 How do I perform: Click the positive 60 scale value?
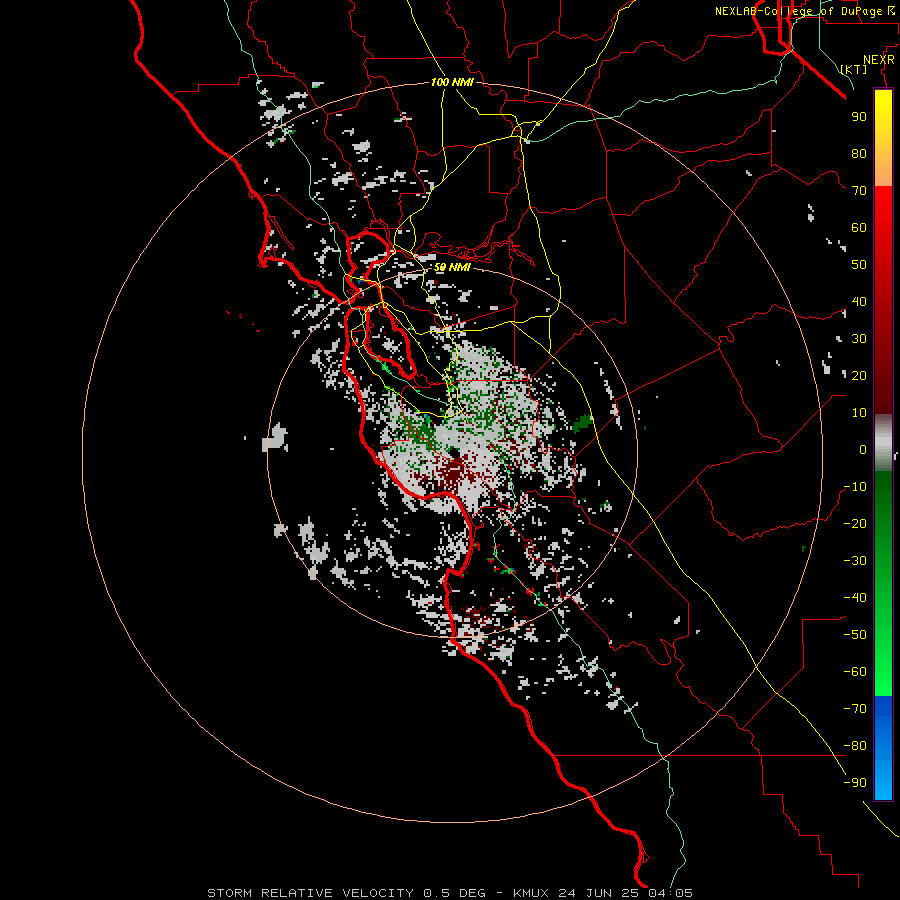point(859,227)
